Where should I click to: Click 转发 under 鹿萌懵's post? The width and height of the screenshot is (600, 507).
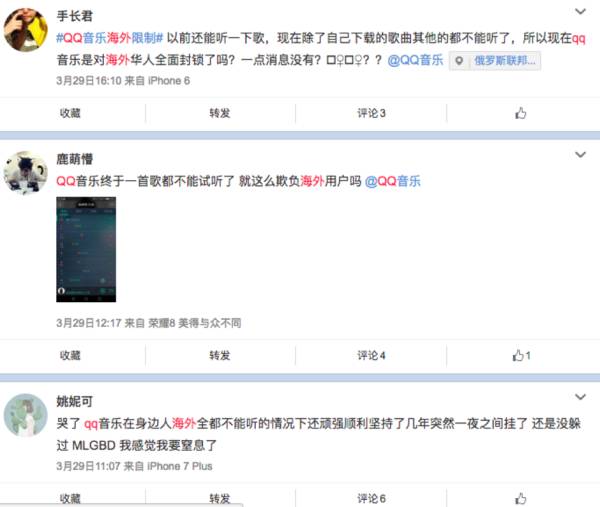point(220,355)
